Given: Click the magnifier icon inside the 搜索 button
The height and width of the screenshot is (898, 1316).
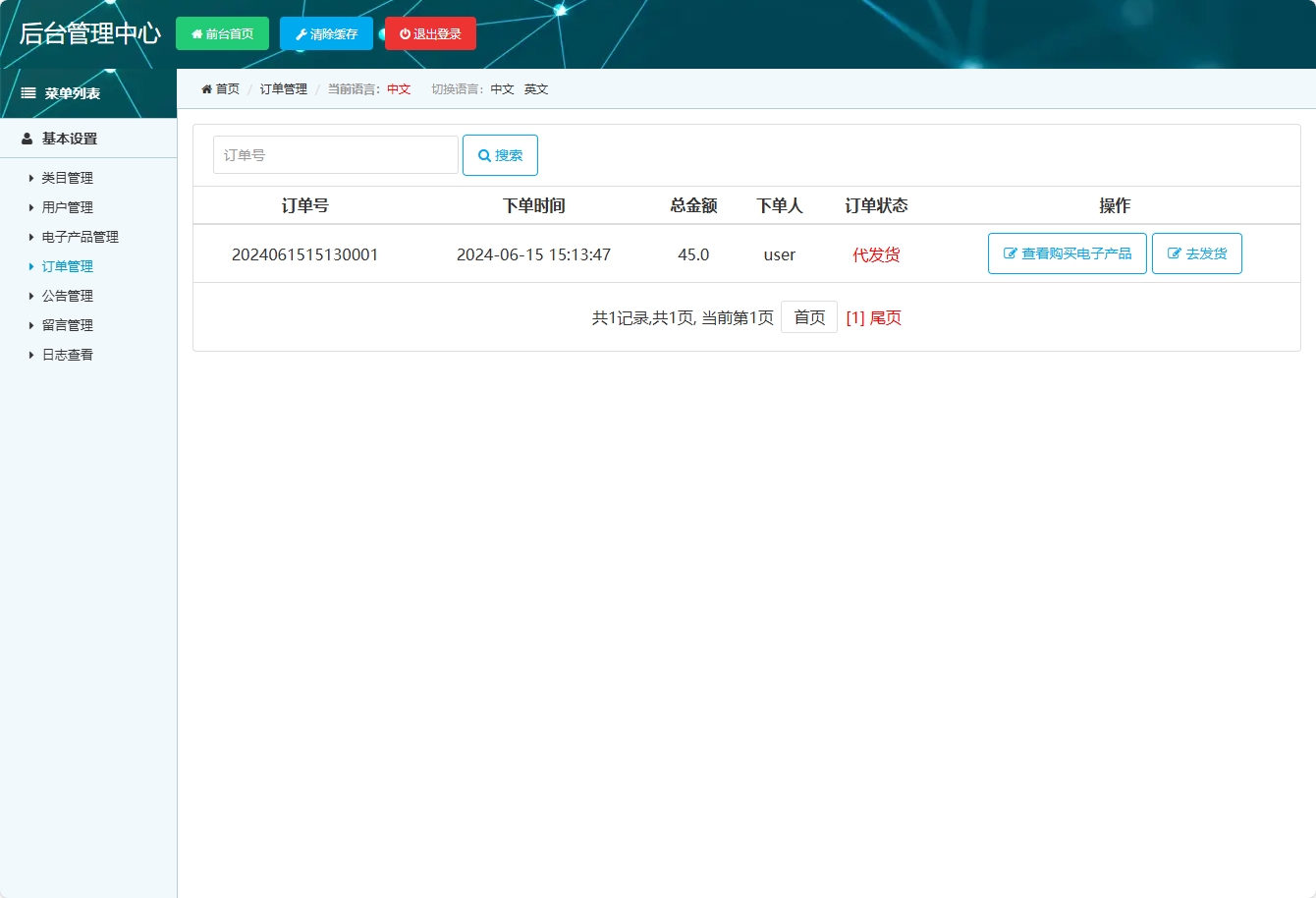Looking at the screenshot, I should point(482,154).
